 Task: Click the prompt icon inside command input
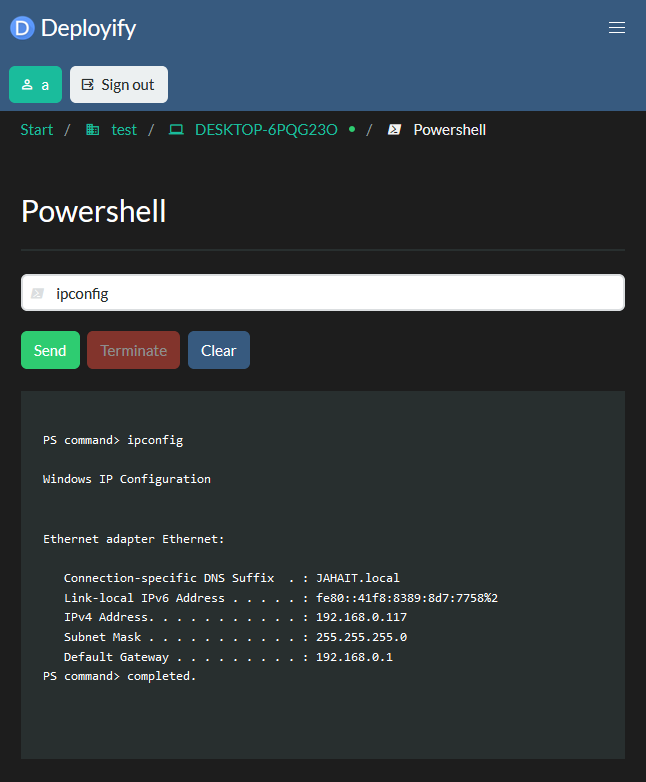pyautogui.click(x=37, y=293)
